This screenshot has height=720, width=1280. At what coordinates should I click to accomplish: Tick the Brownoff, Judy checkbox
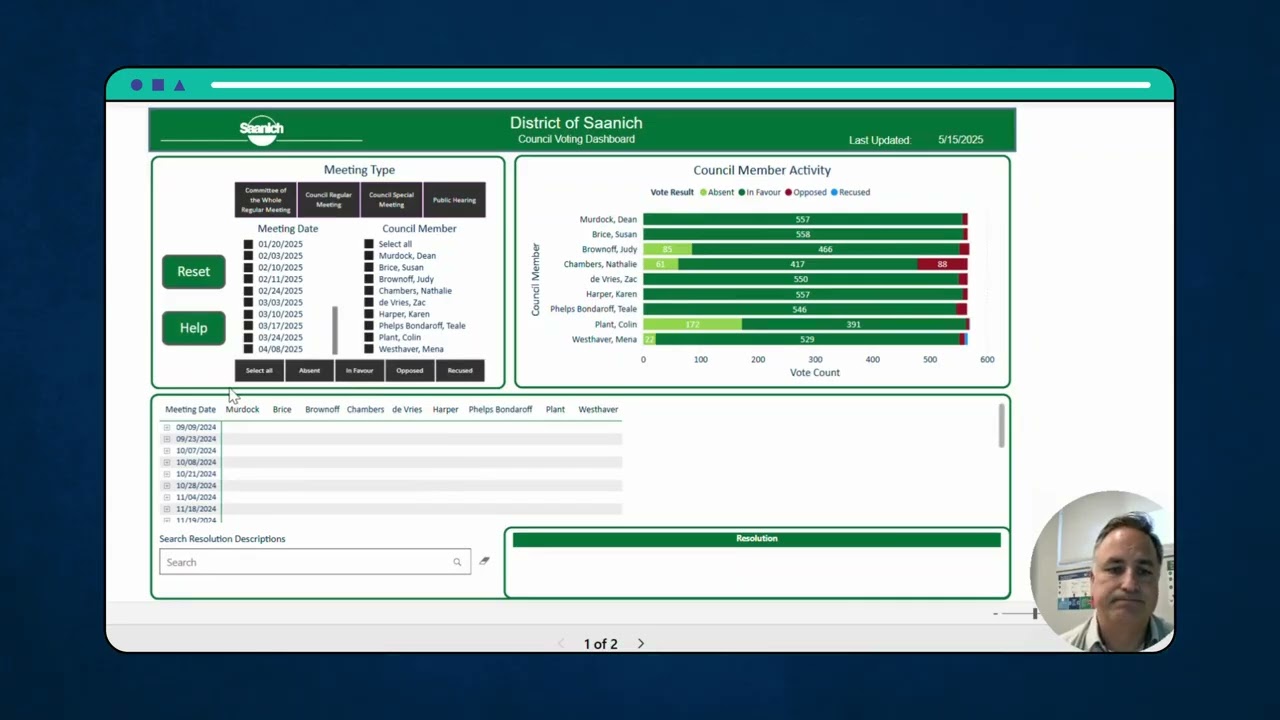[x=369, y=280]
